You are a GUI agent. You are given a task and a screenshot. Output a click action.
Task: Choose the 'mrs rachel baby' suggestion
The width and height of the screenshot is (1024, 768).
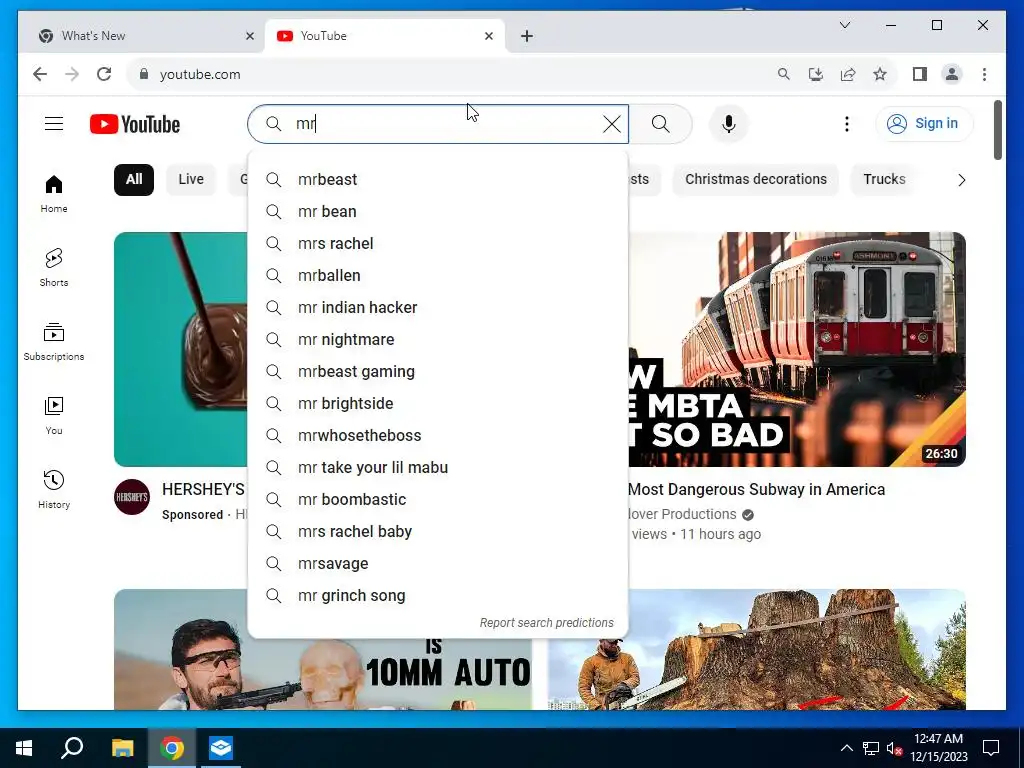tap(438, 532)
